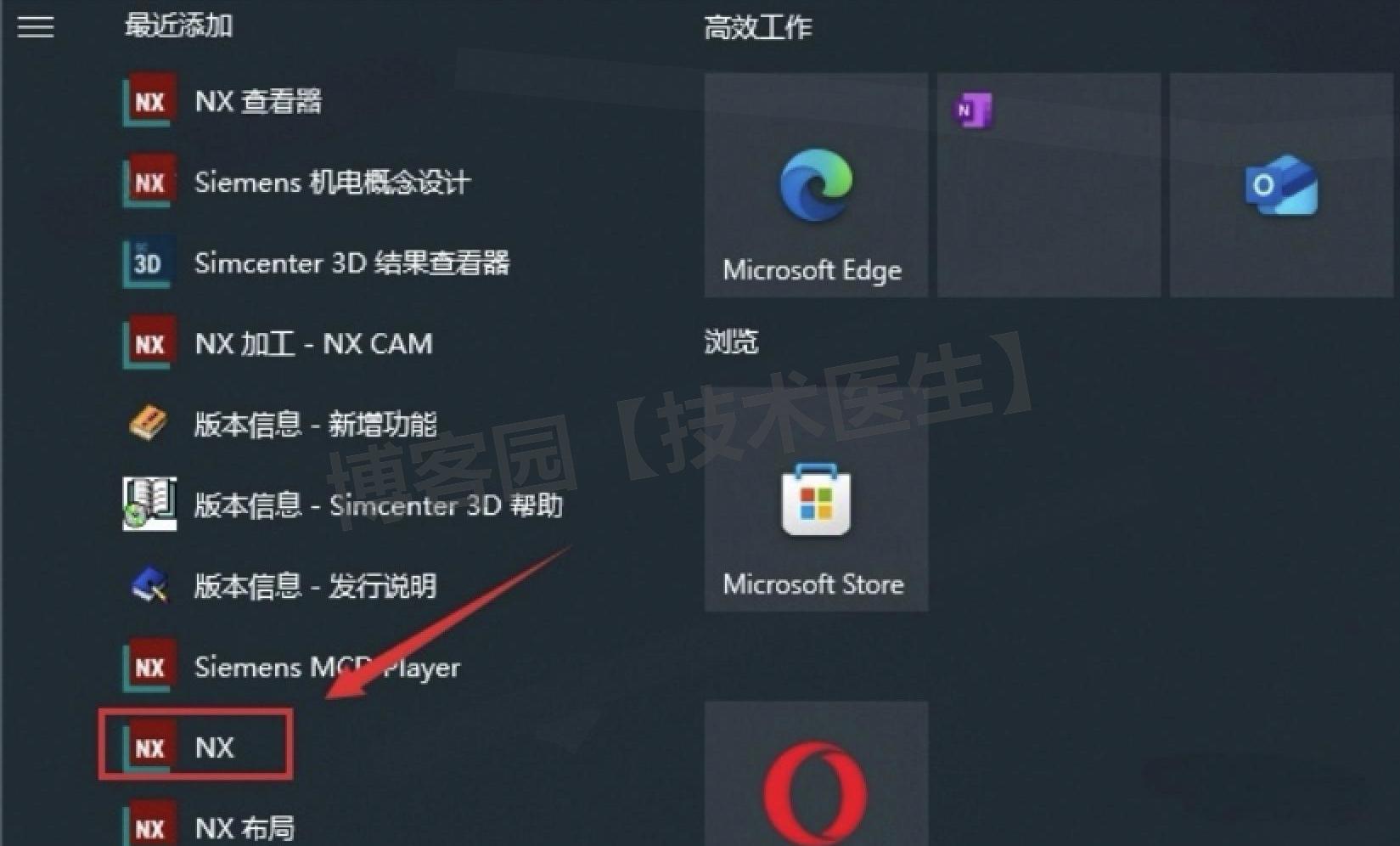Launch the highlighted NX application
The width and height of the screenshot is (1400, 846).
coord(195,745)
